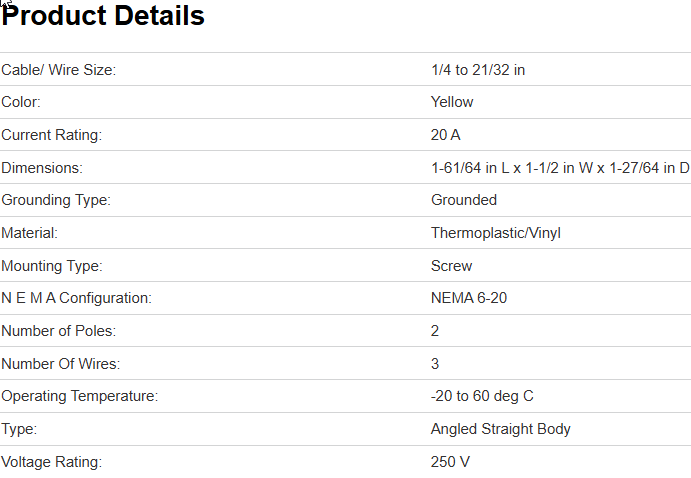The image size is (691, 478).
Task: Click the Dimensions label
Action: coord(42,168)
